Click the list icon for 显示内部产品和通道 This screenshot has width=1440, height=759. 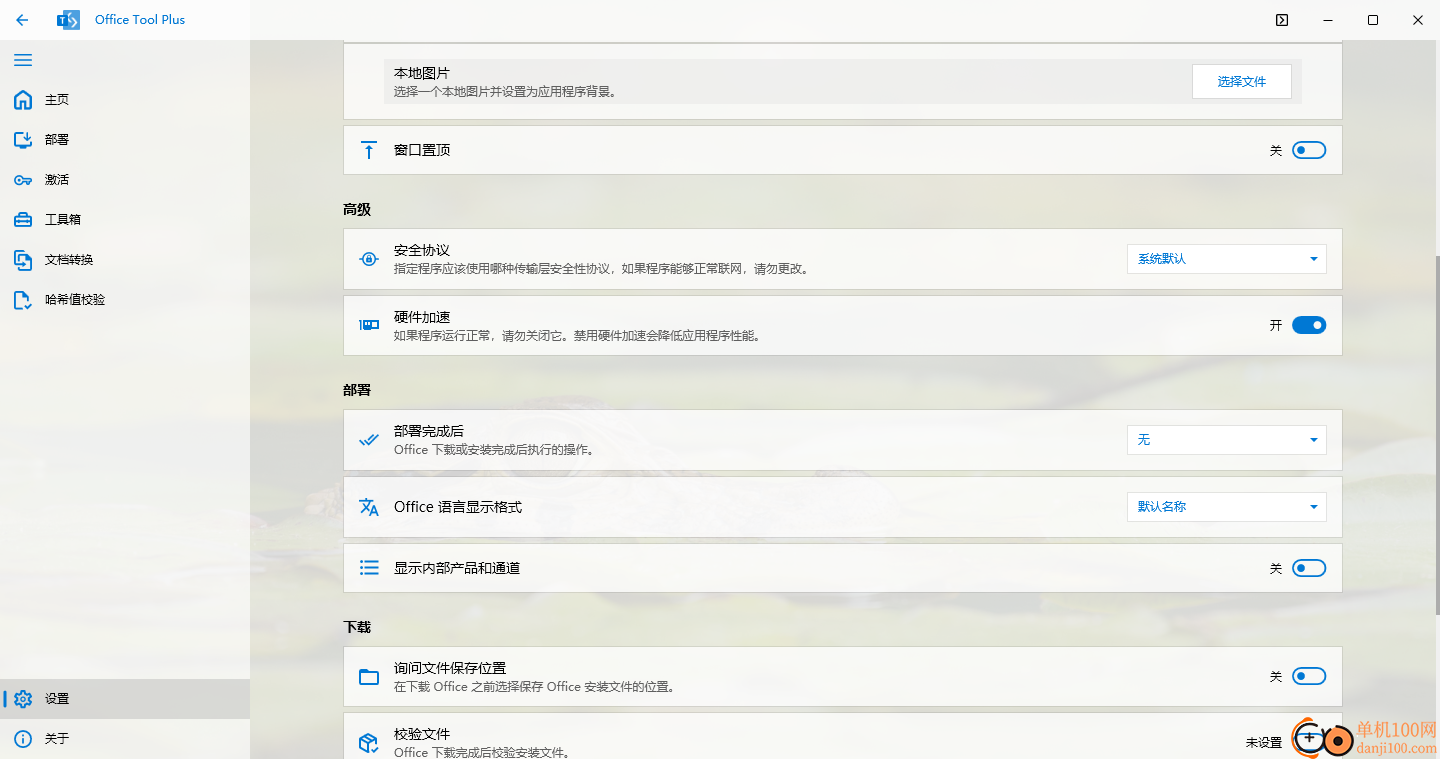click(x=369, y=568)
